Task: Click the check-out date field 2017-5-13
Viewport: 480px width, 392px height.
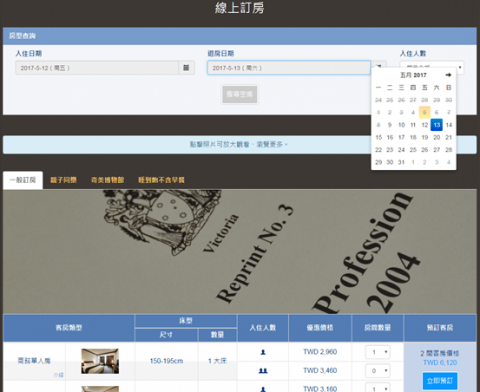Action: point(289,68)
